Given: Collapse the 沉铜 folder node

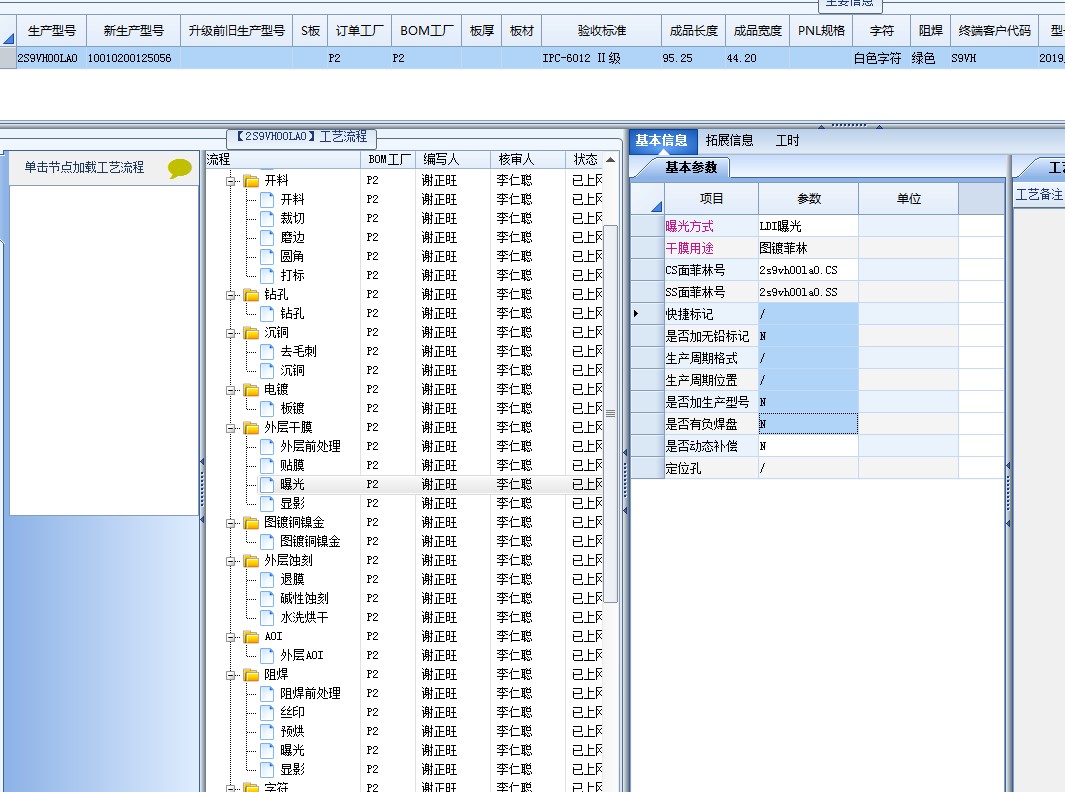Looking at the screenshot, I should coord(231,333).
